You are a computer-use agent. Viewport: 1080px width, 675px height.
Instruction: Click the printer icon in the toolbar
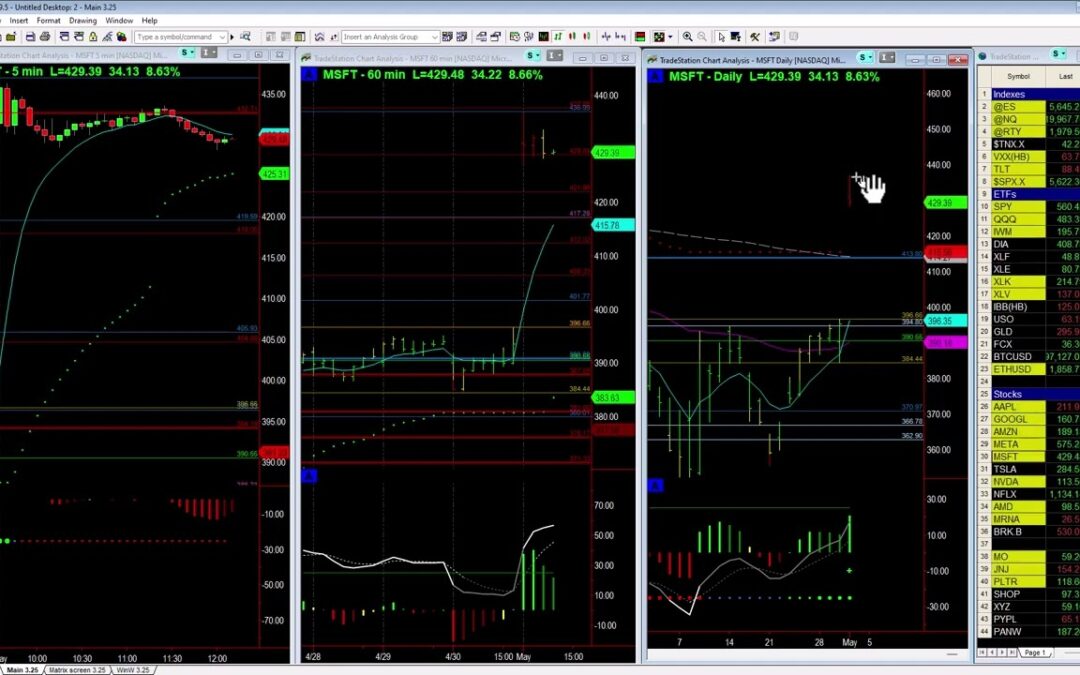(x=45, y=37)
